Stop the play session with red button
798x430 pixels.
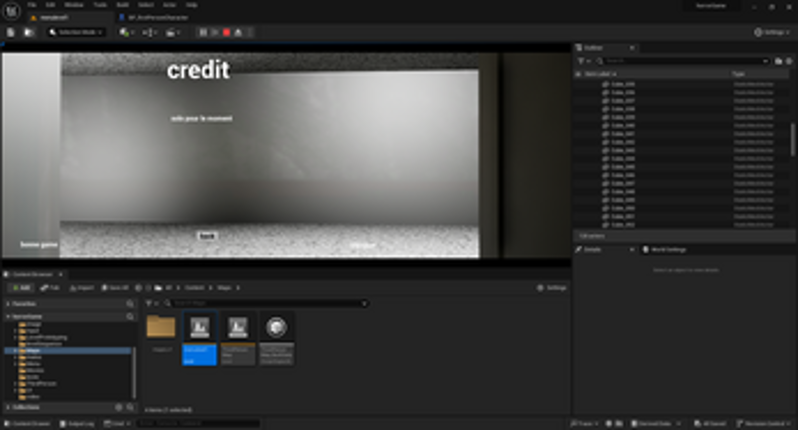(x=226, y=32)
